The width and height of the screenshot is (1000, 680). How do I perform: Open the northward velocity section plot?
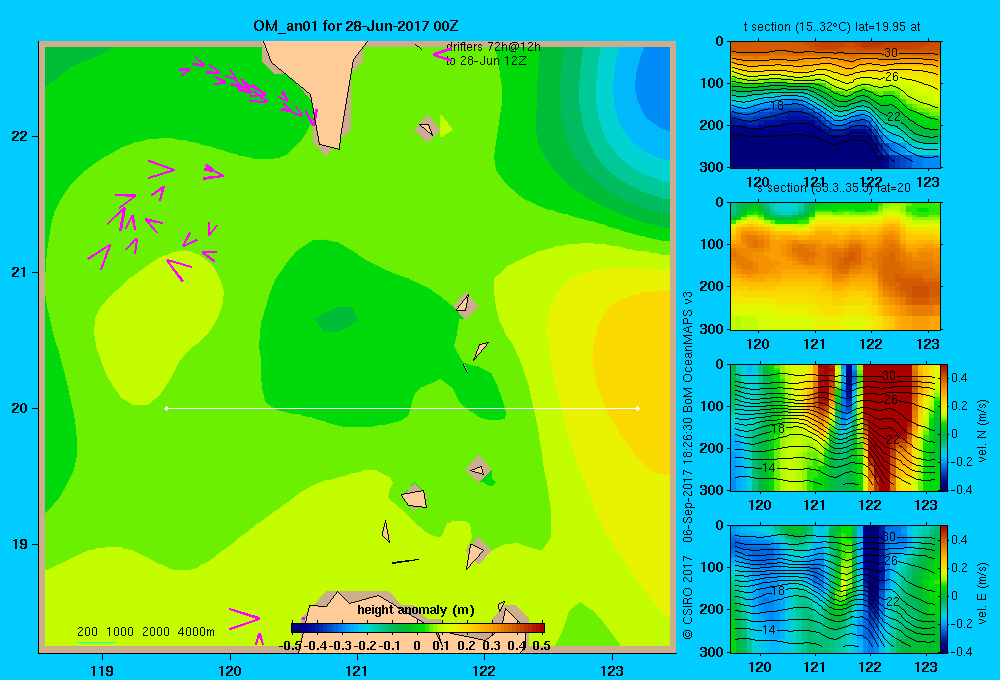click(835, 427)
